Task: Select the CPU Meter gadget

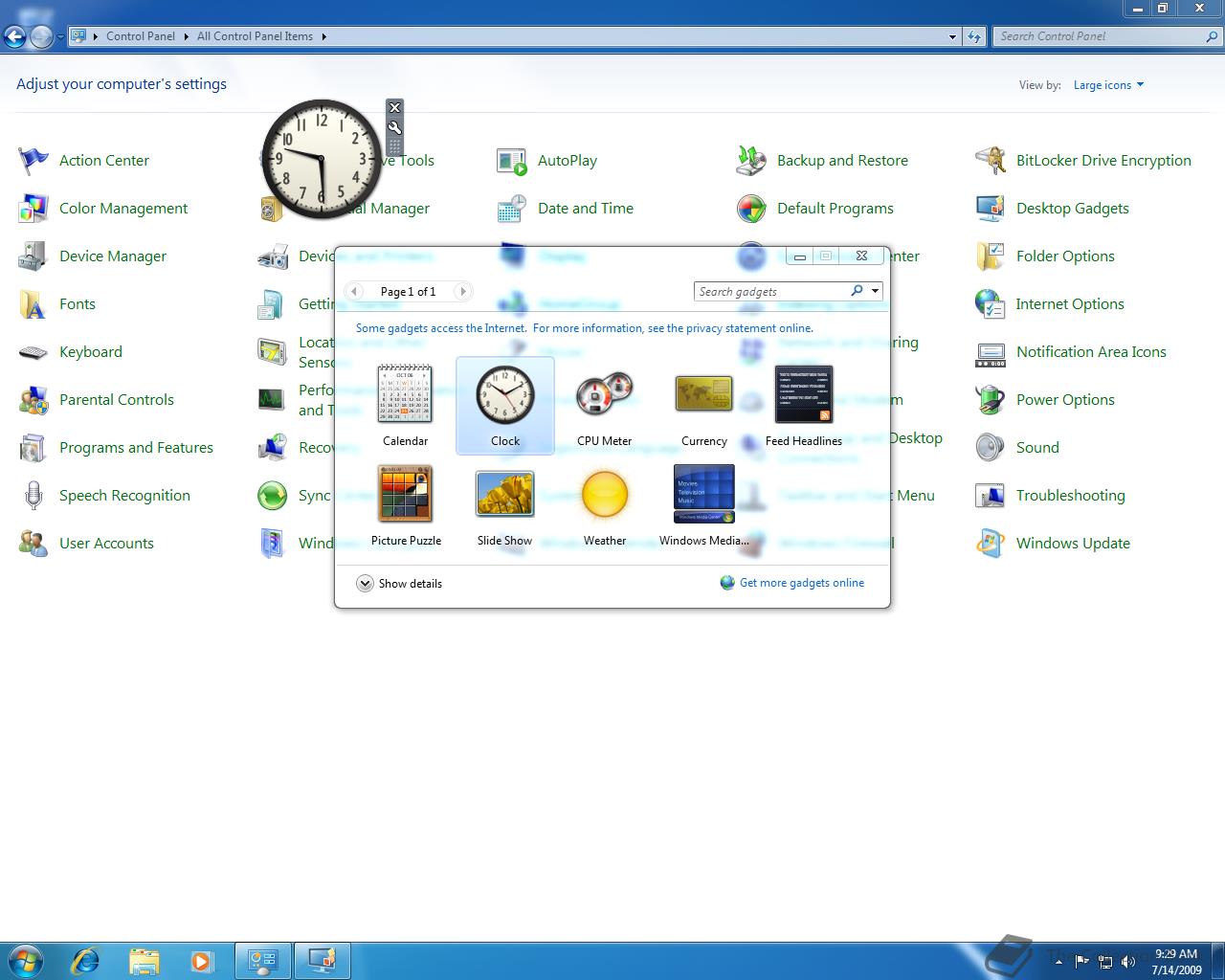Action: click(x=605, y=405)
